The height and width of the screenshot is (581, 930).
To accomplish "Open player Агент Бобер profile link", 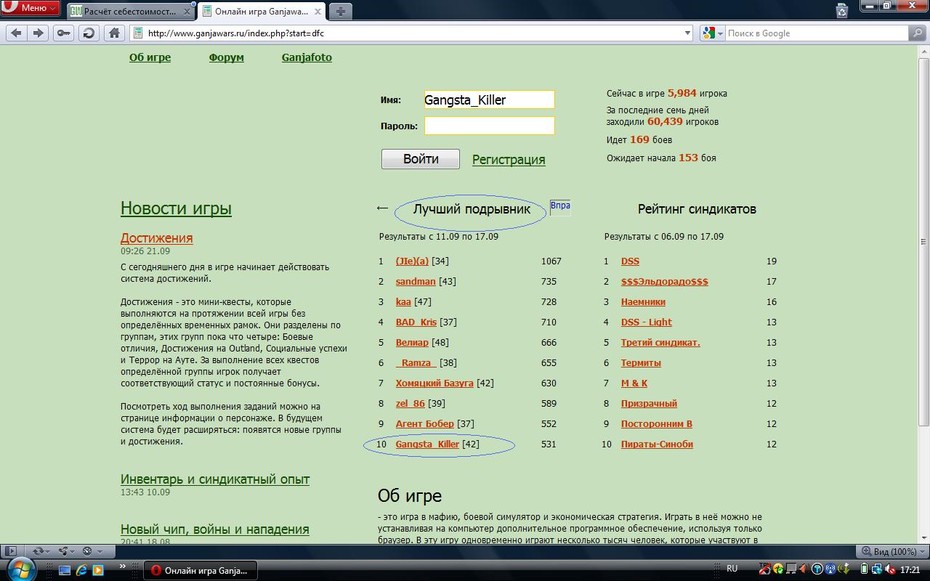I will 425,424.
